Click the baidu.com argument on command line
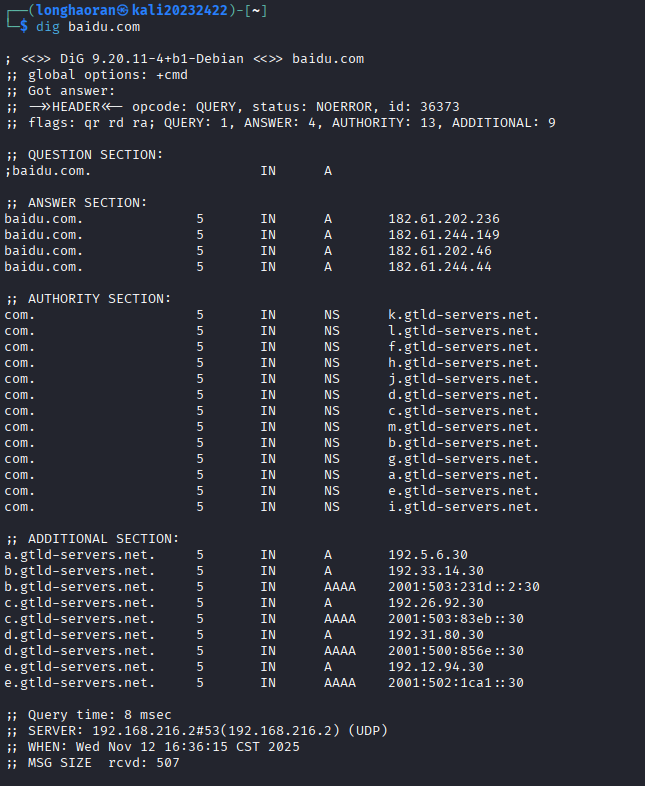Viewport: 645px width, 786px height. click(x=104, y=27)
